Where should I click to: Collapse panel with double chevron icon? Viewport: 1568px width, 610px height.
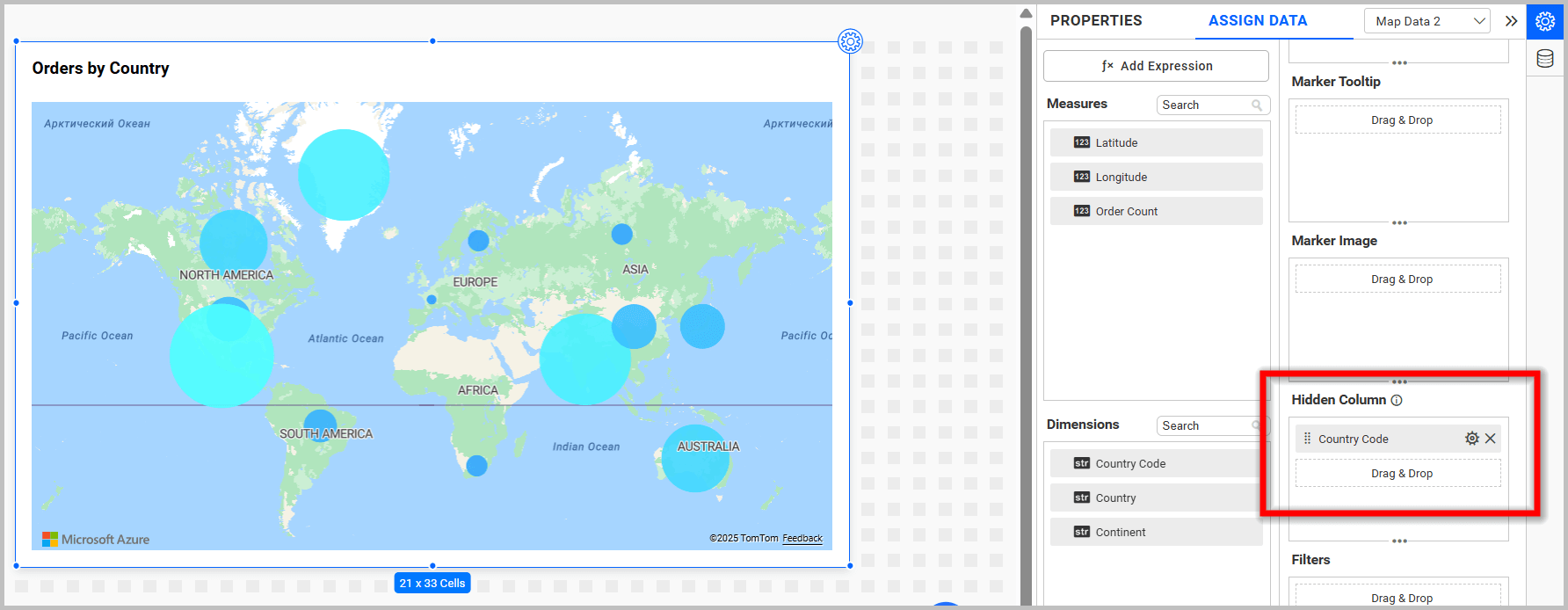1511,21
